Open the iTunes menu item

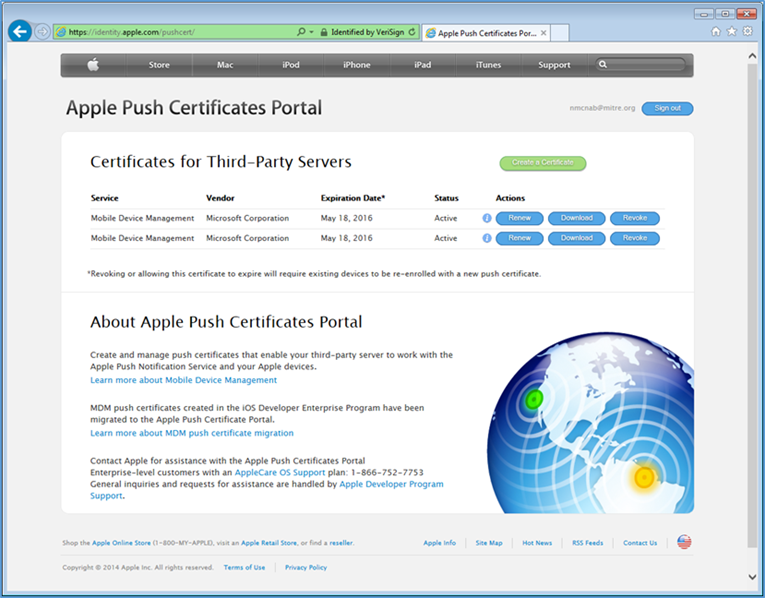pyautogui.click(x=488, y=65)
